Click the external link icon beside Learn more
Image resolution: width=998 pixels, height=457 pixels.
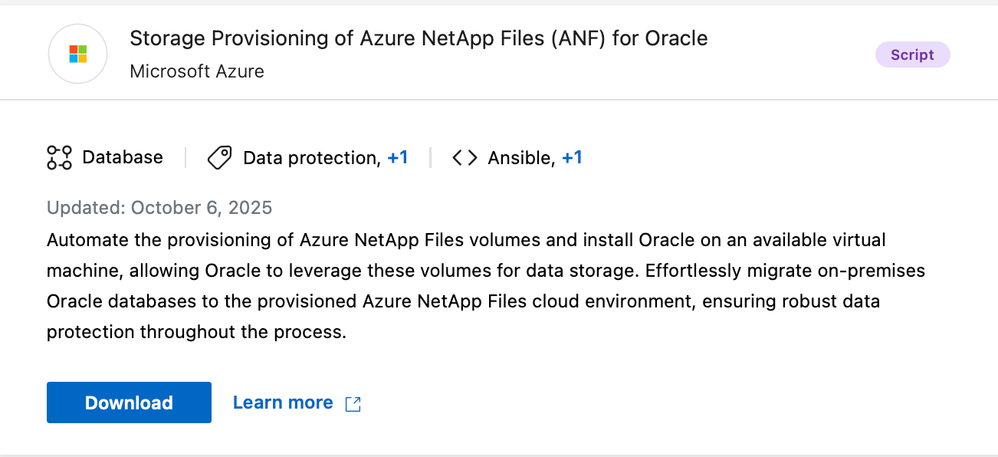353,404
